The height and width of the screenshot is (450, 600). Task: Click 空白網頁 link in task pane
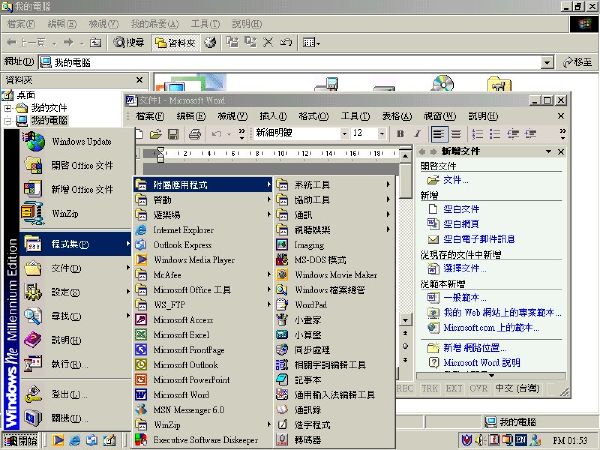tap(461, 224)
